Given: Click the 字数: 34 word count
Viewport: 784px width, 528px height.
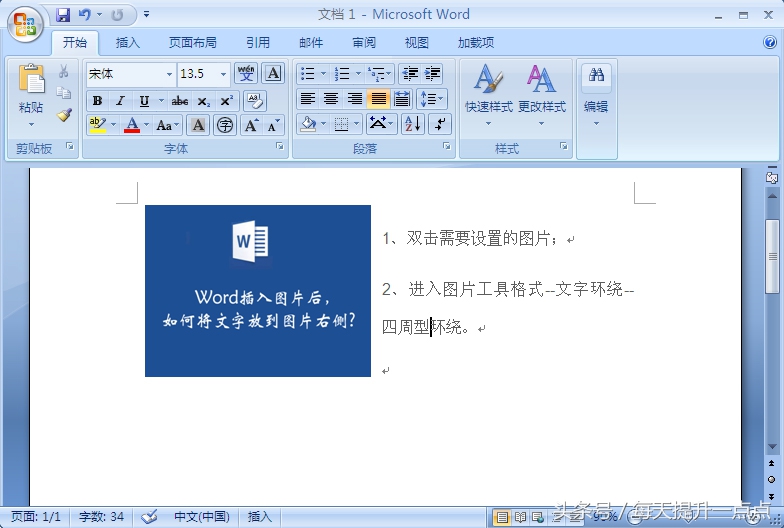Looking at the screenshot, I should [102, 516].
